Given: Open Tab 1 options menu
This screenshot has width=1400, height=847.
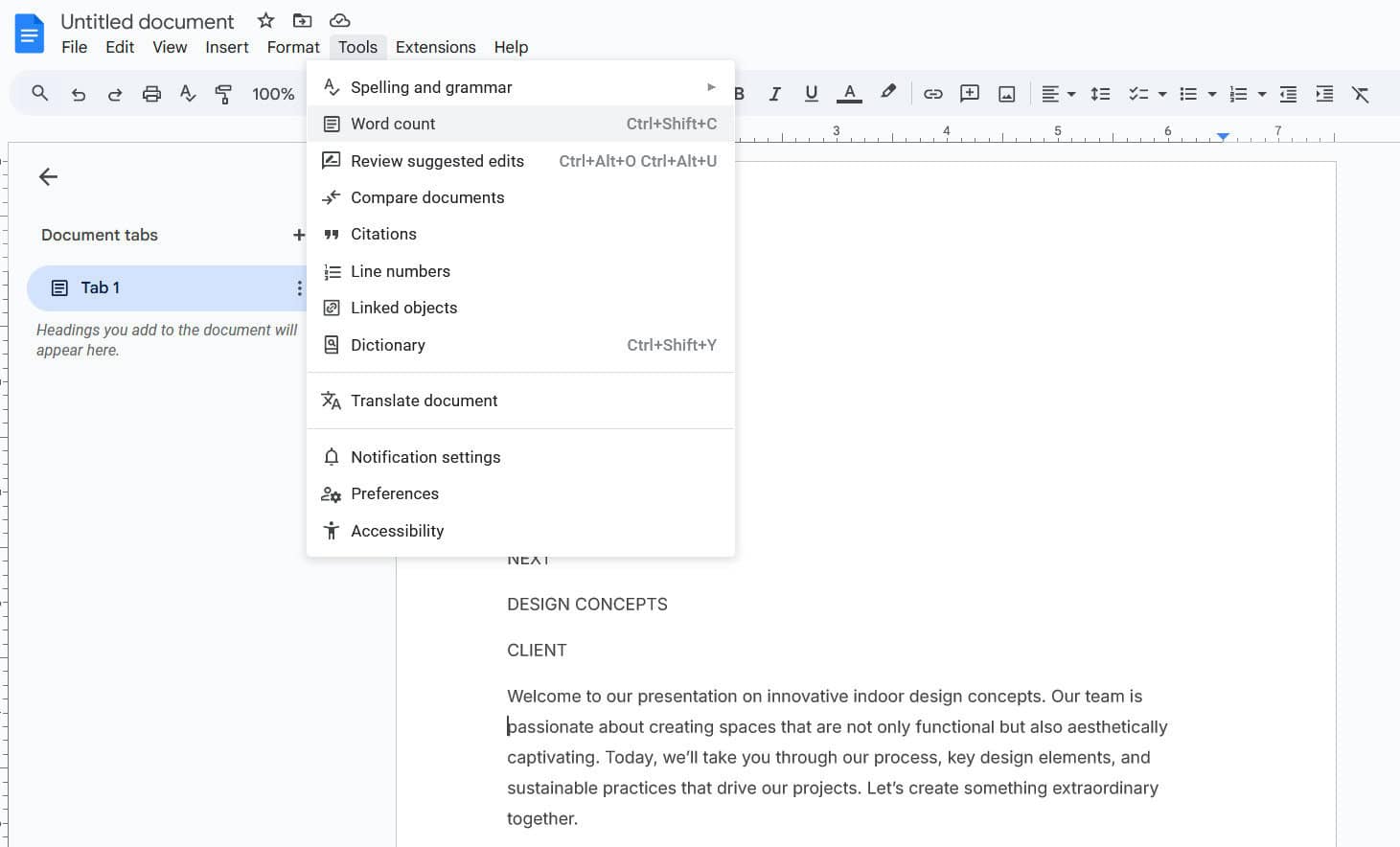Looking at the screenshot, I should pos(300,287).
